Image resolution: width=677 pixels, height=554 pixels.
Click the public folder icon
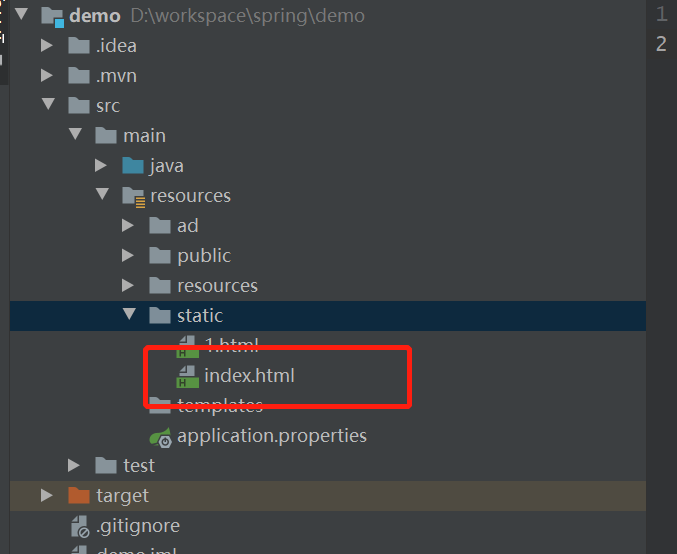(160, 256)
